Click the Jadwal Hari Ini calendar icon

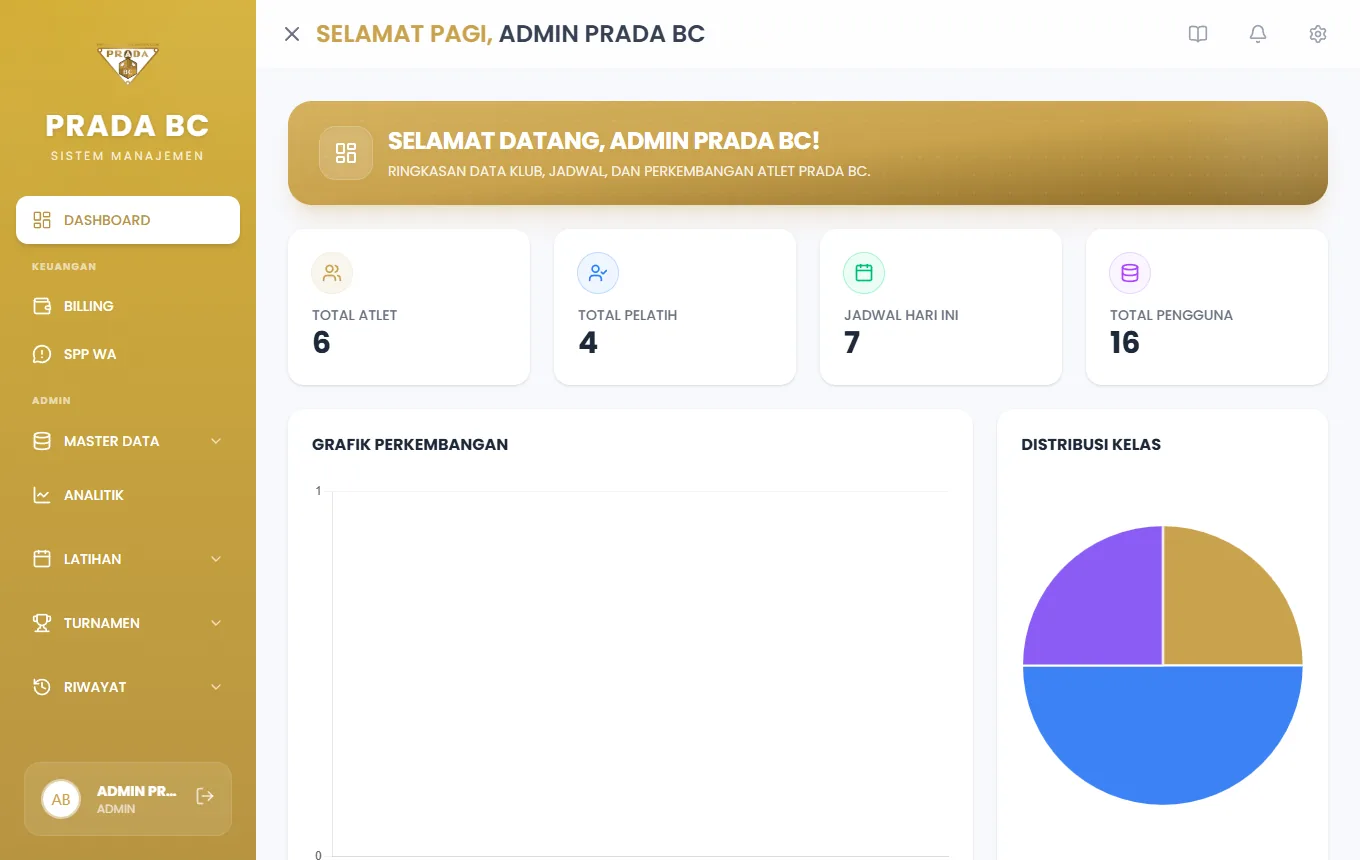point(864,273)
